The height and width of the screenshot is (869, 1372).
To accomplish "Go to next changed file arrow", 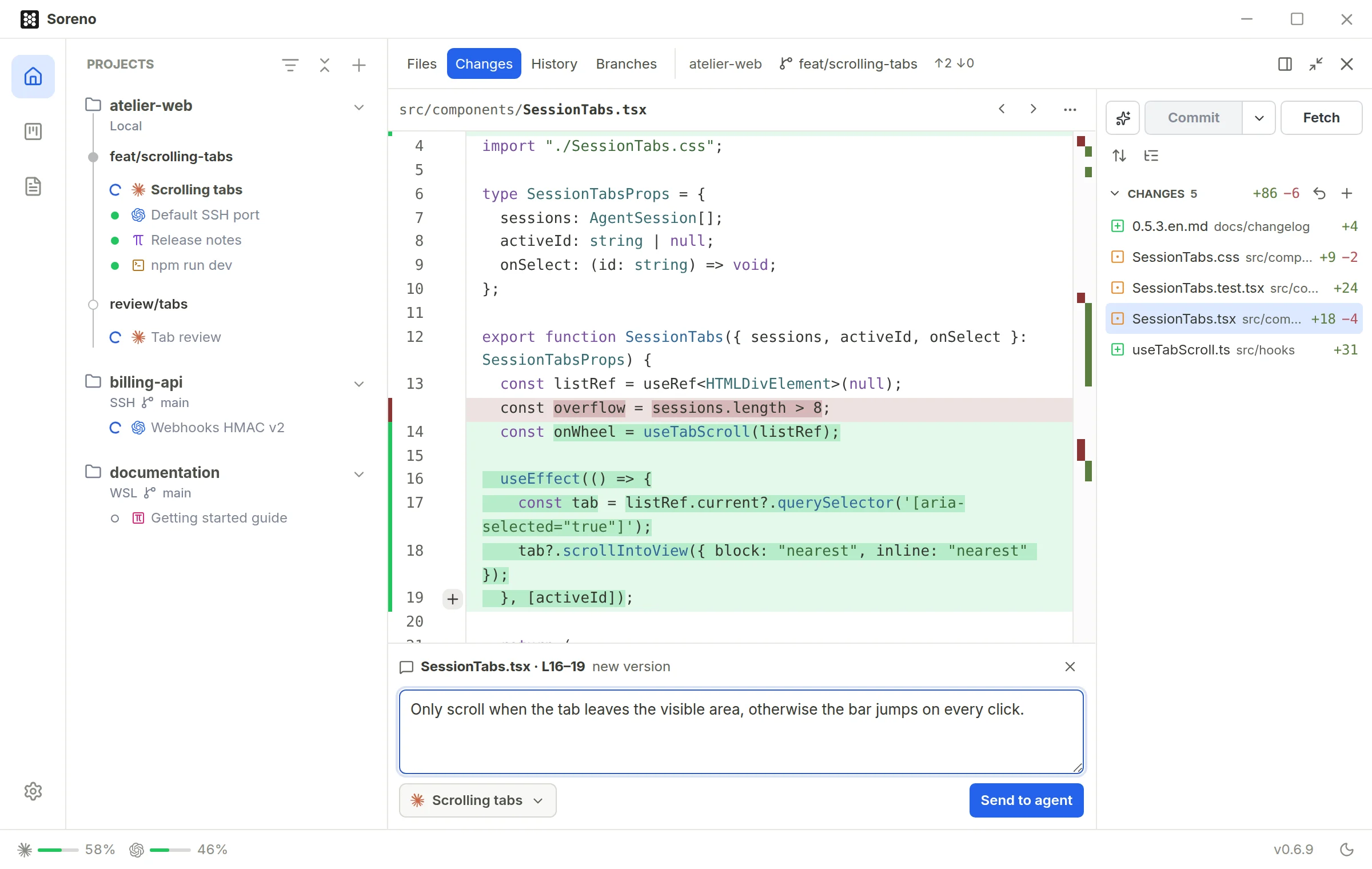I will click(x=1034, y=109).
